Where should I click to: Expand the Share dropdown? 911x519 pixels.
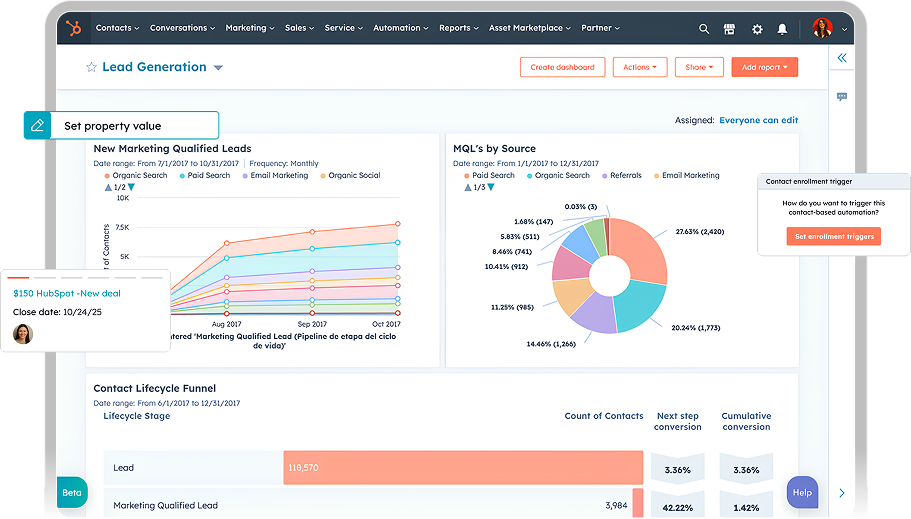(x=699, y=67)
